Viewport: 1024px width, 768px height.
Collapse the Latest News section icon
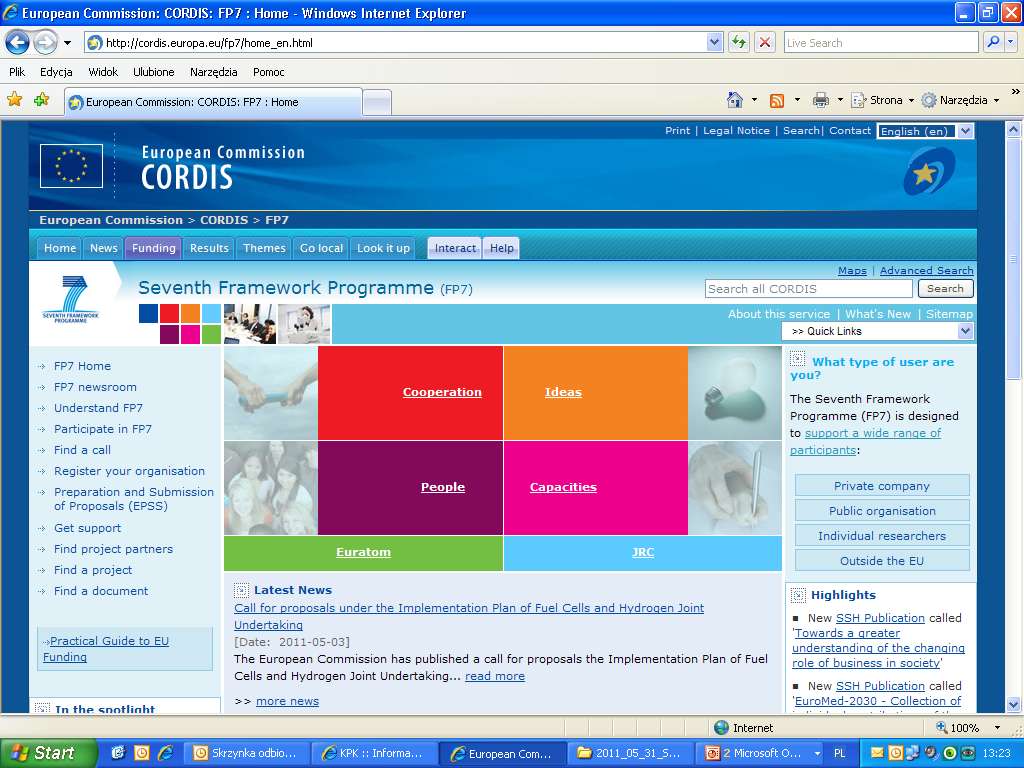pos(241,590)
